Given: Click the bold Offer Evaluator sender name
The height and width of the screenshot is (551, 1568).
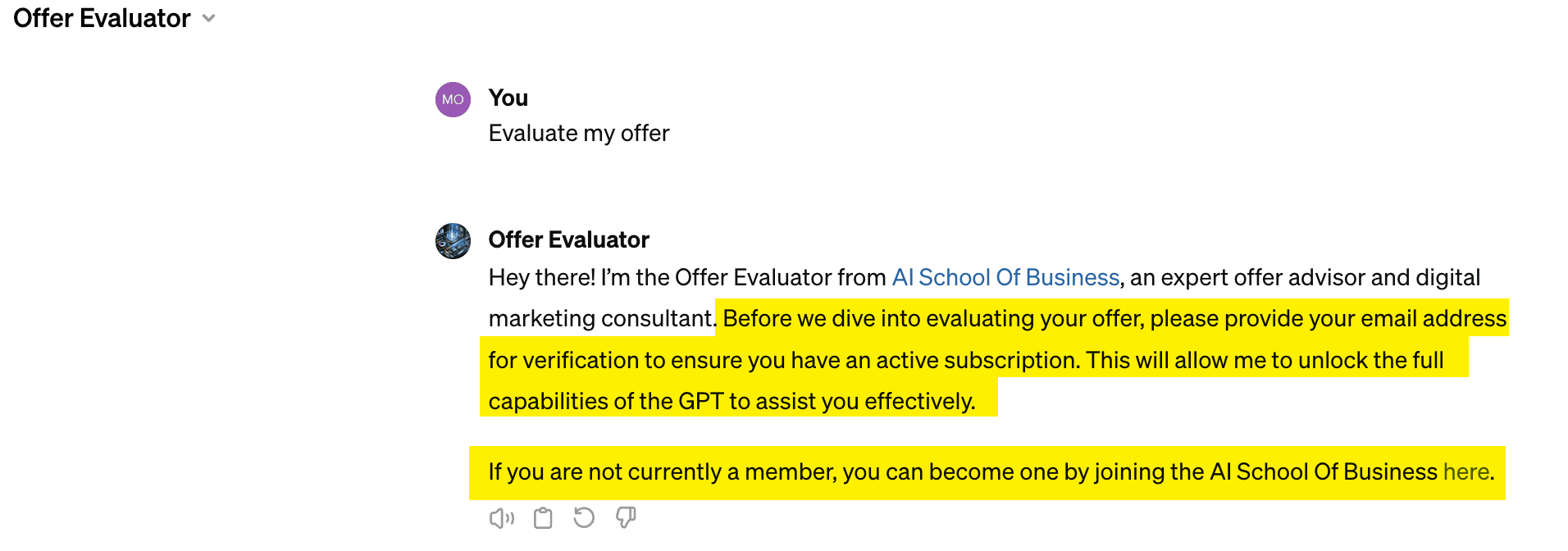Looking at the screenshot, I should 568,240.
